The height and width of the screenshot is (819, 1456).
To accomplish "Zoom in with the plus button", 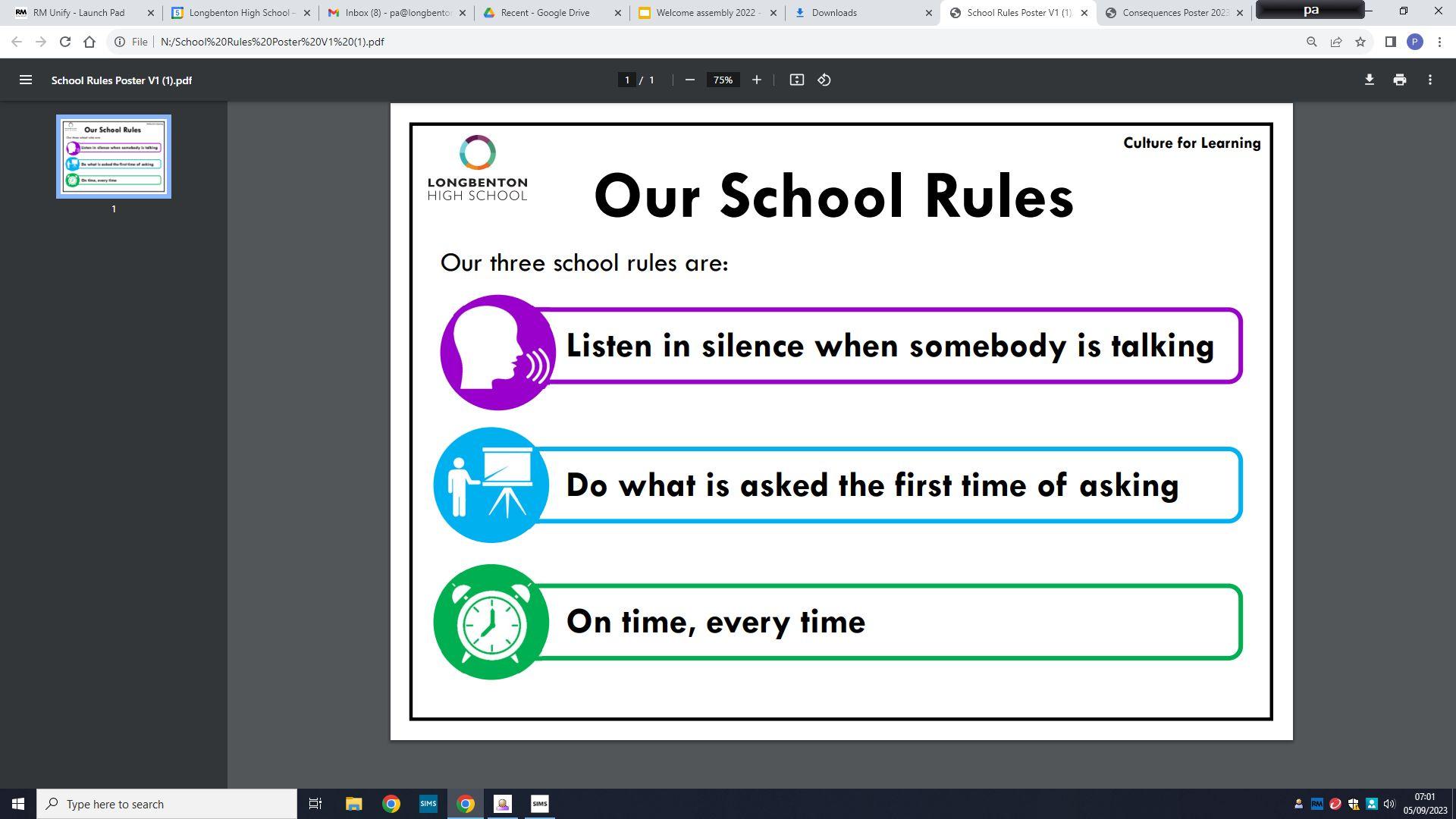I will pos(756,80).
